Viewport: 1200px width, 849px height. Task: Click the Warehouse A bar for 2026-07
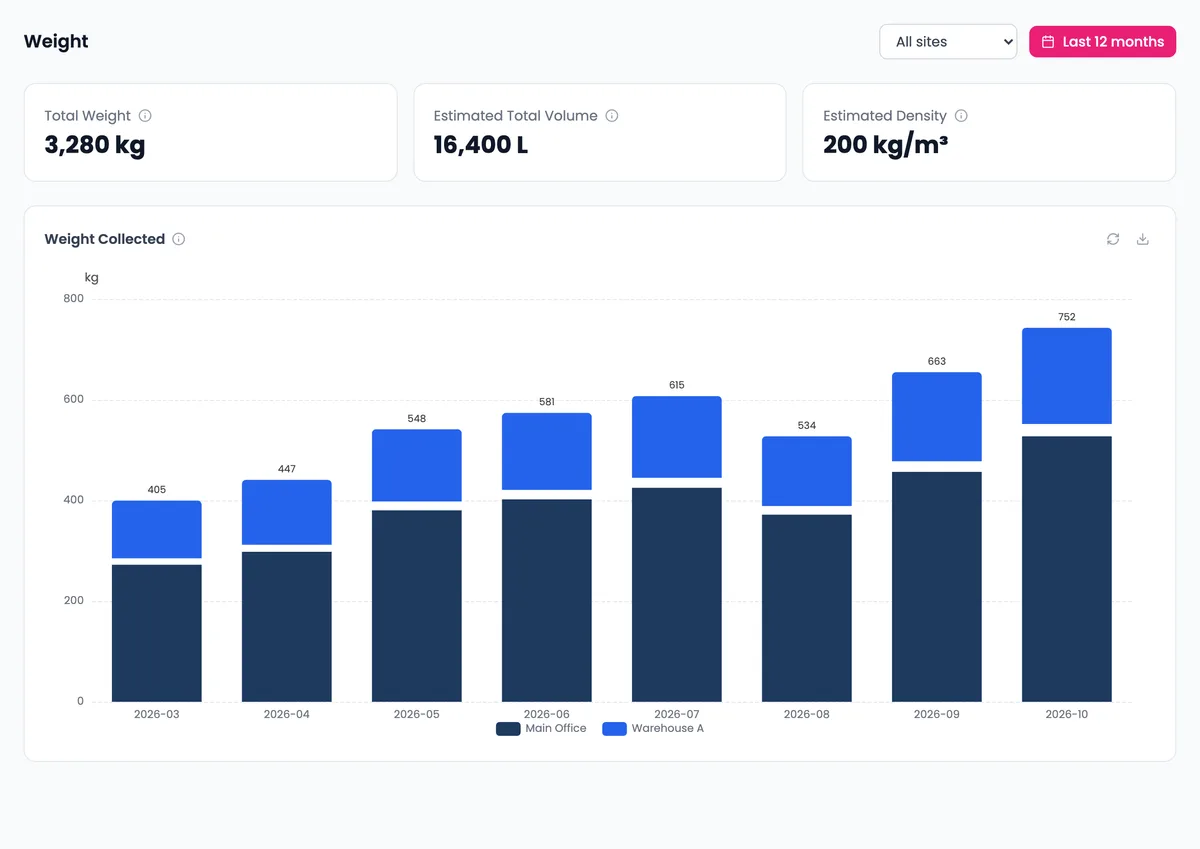[x=677, y=437]
